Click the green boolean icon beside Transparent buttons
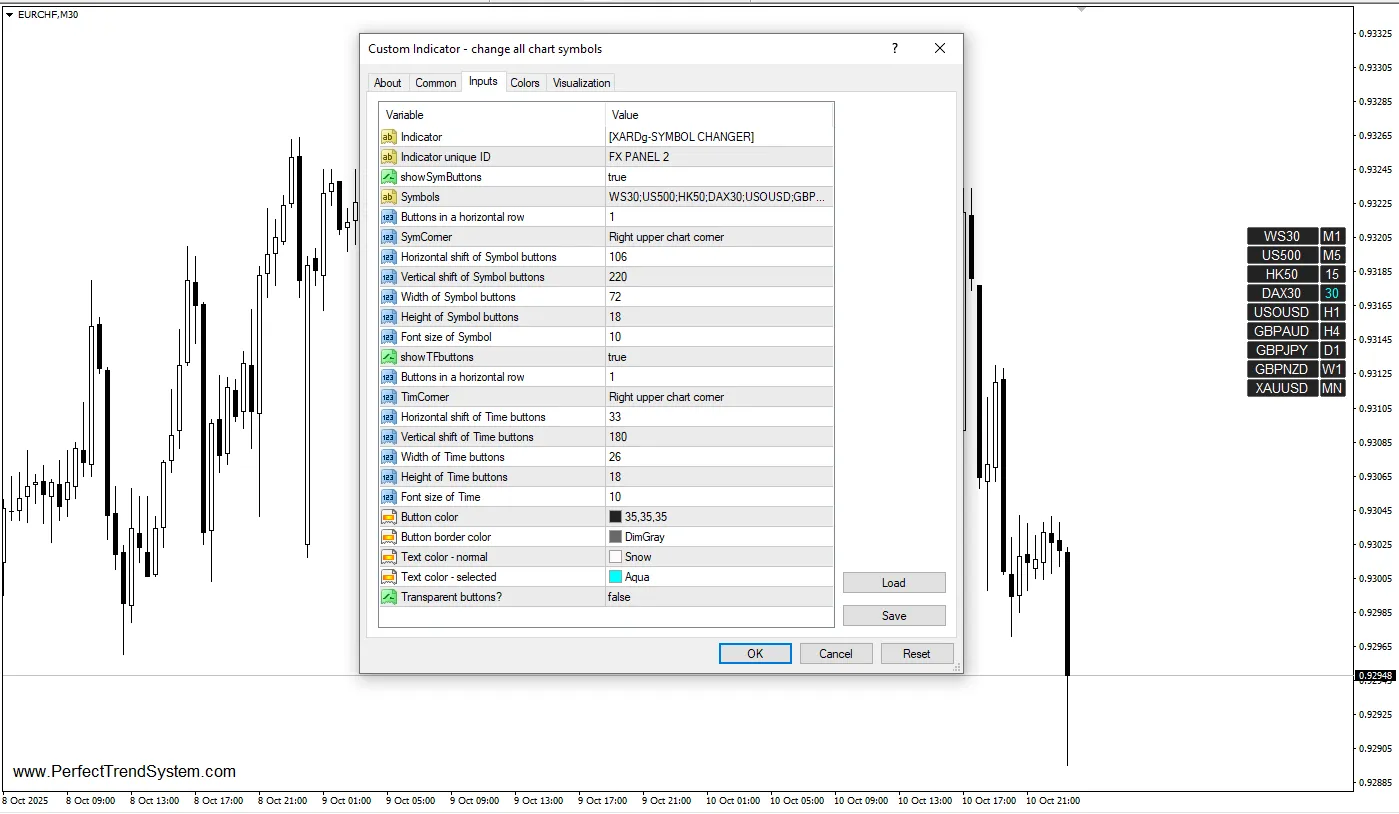 click(388, 596)
